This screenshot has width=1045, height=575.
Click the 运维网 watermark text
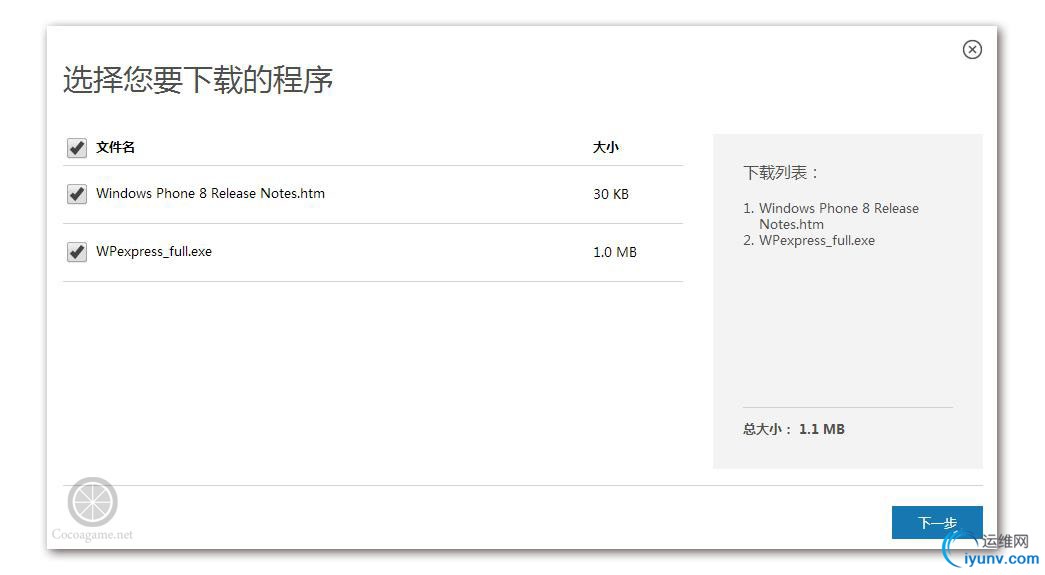point(1005,542)
